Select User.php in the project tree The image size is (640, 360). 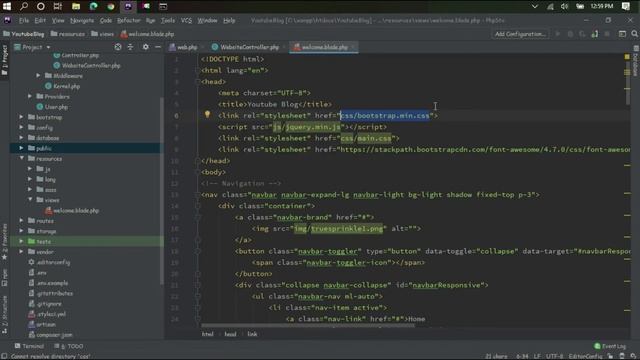52,107
